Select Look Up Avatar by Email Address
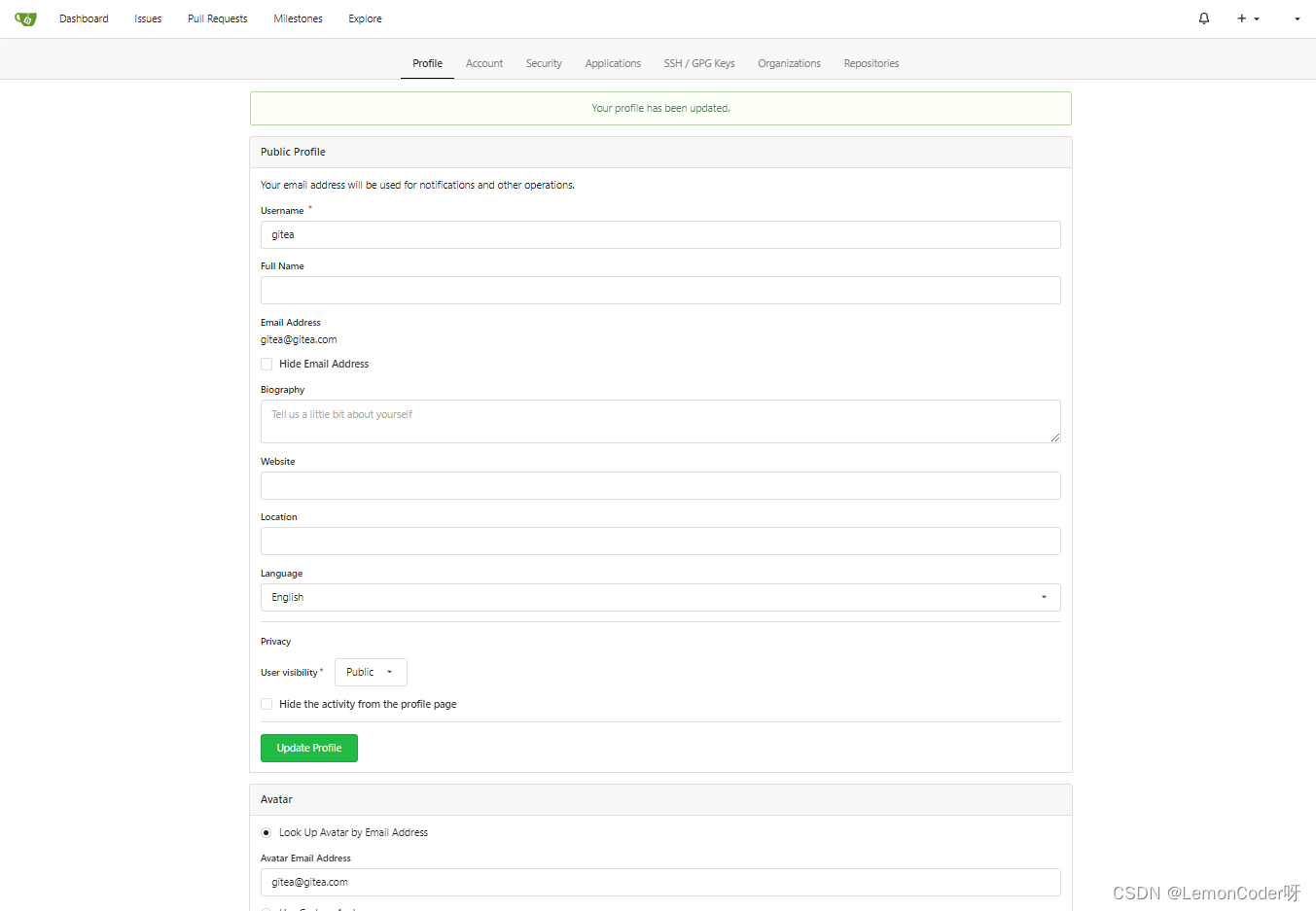This screenshot has width=1316, height=911. [x=266, y=832]
